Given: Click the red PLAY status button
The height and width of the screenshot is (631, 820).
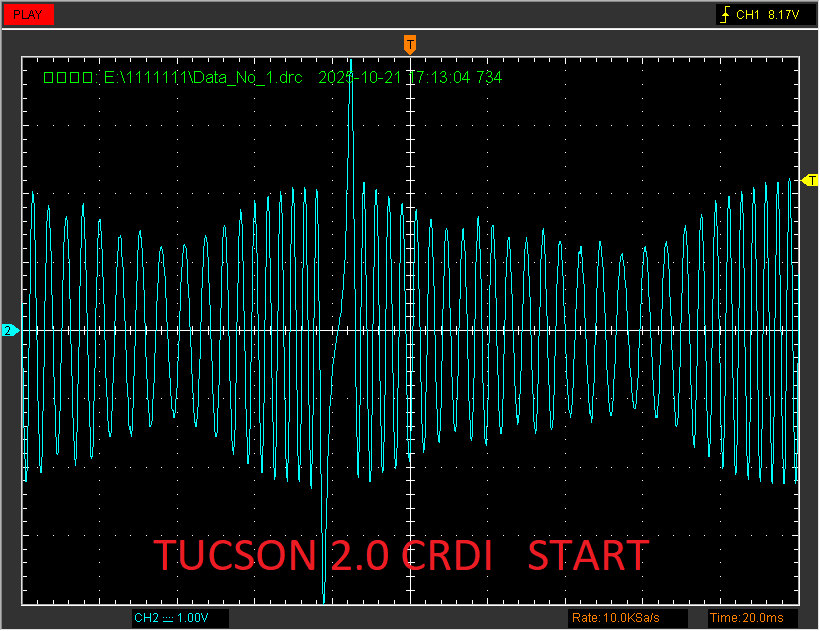Looking at the screenshot, I should [x=28, y=15].
